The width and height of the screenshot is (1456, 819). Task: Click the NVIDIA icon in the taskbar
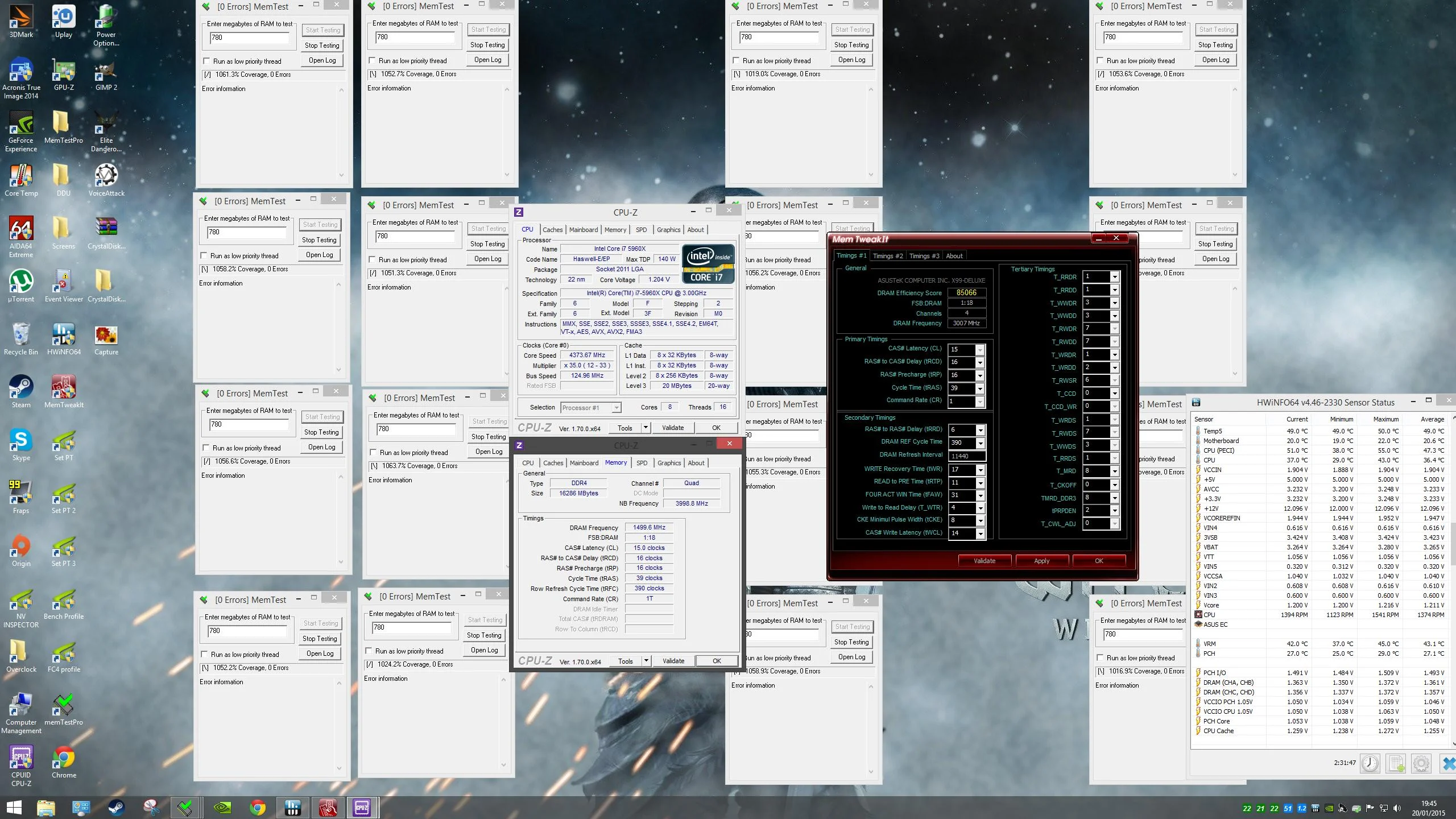point(222,807)
